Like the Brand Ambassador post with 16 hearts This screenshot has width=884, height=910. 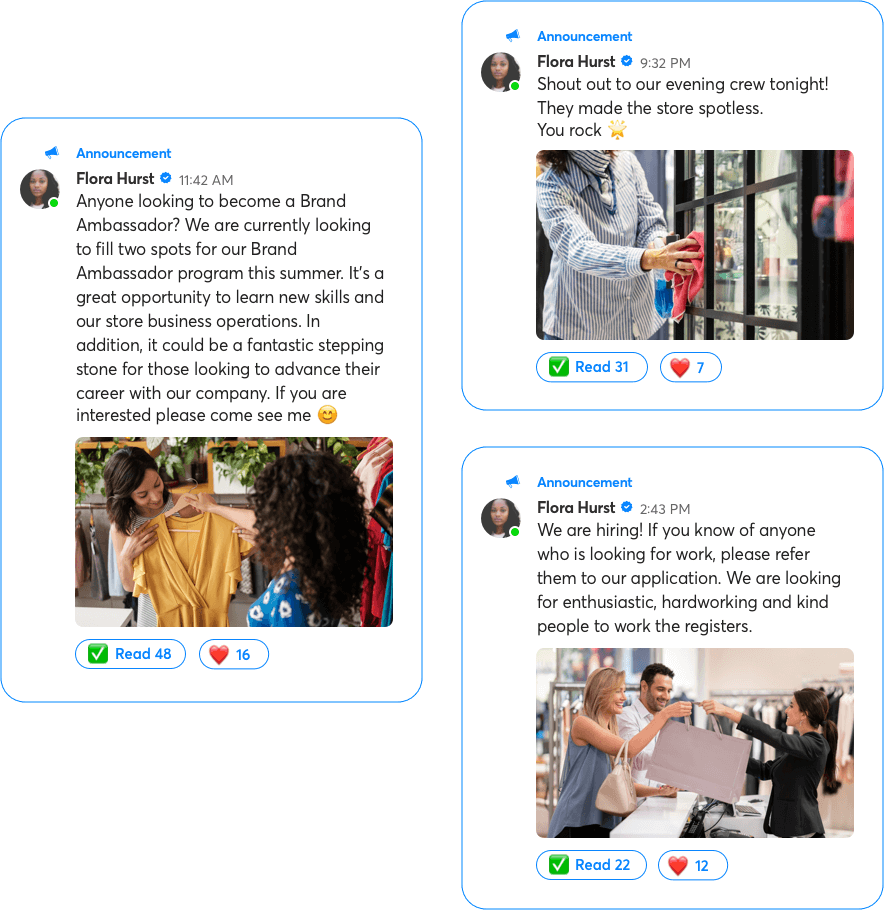click(x=233, y=654)
